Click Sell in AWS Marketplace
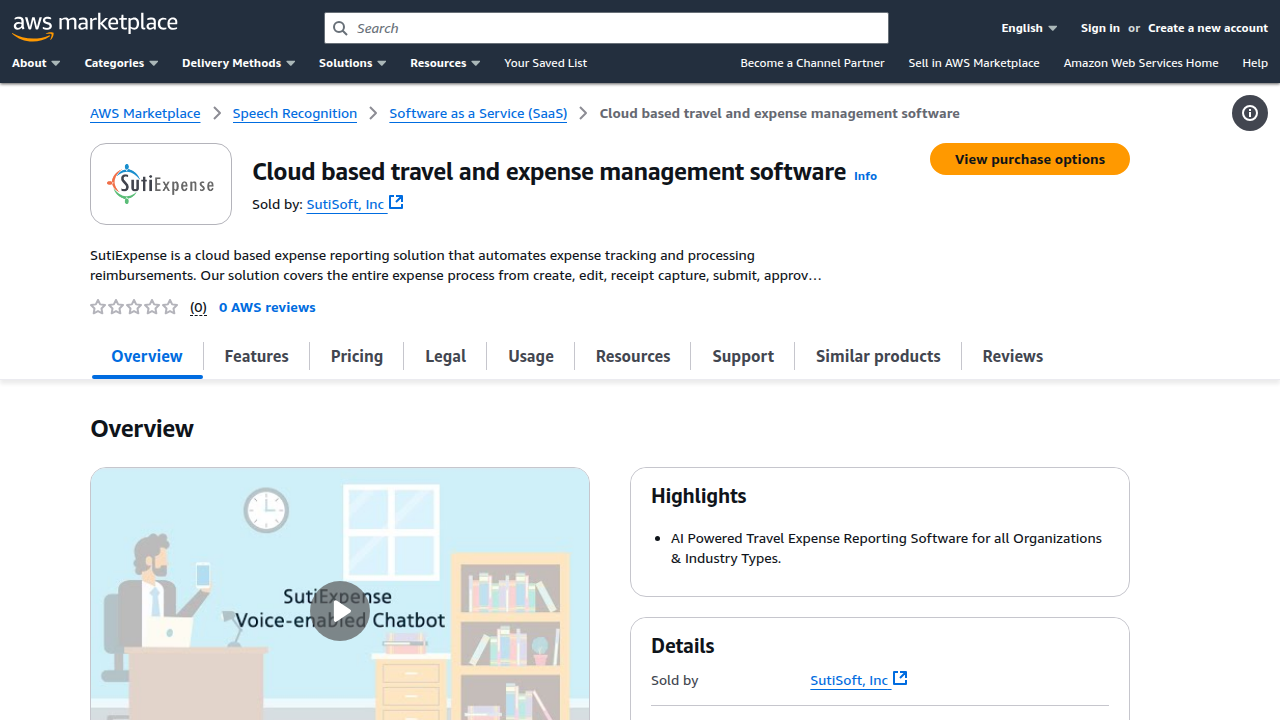1280x720 pixels. coord(974,63)
